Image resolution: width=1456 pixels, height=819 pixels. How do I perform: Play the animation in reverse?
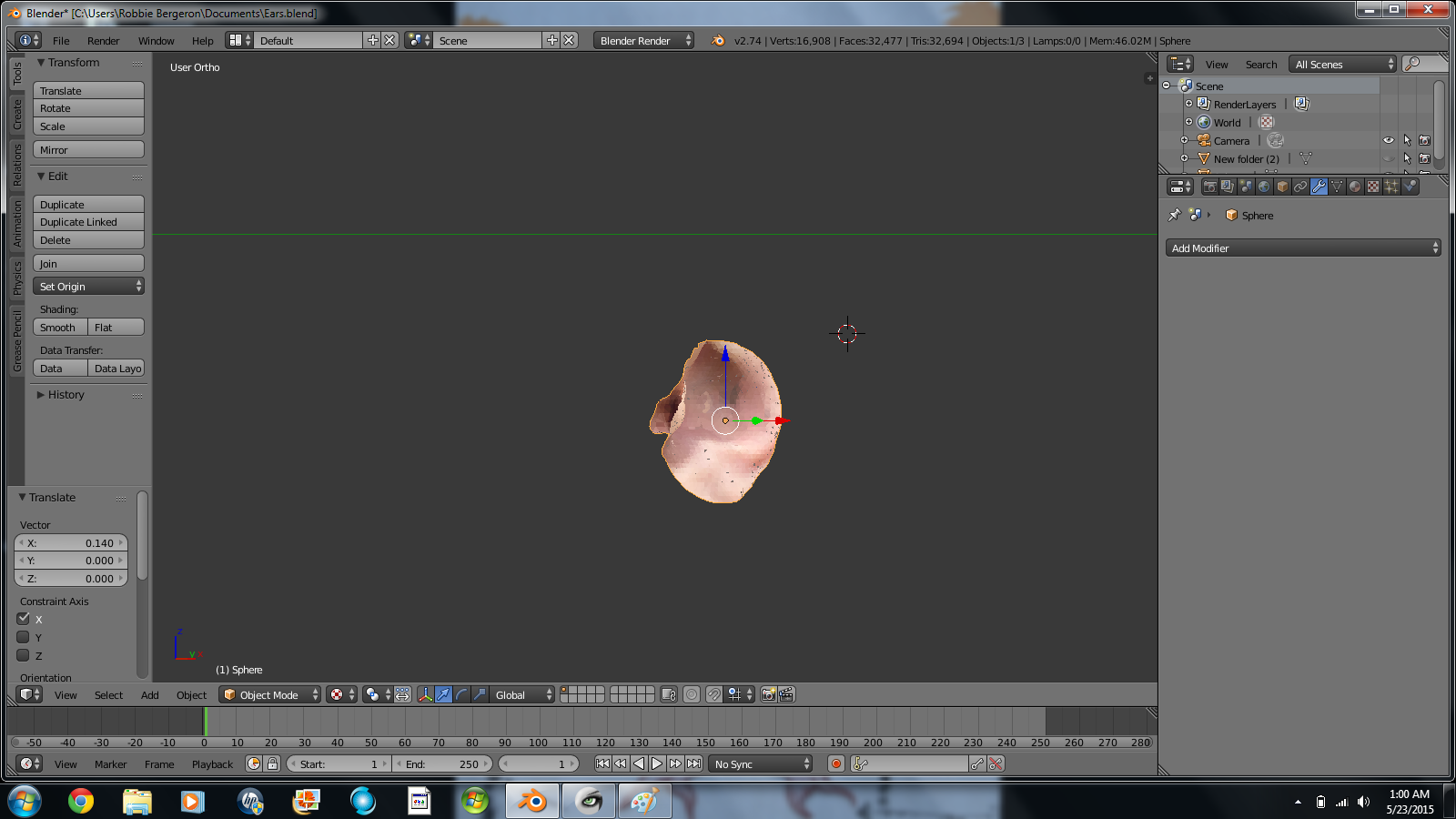pyautogui.click(x=639, y=763)
